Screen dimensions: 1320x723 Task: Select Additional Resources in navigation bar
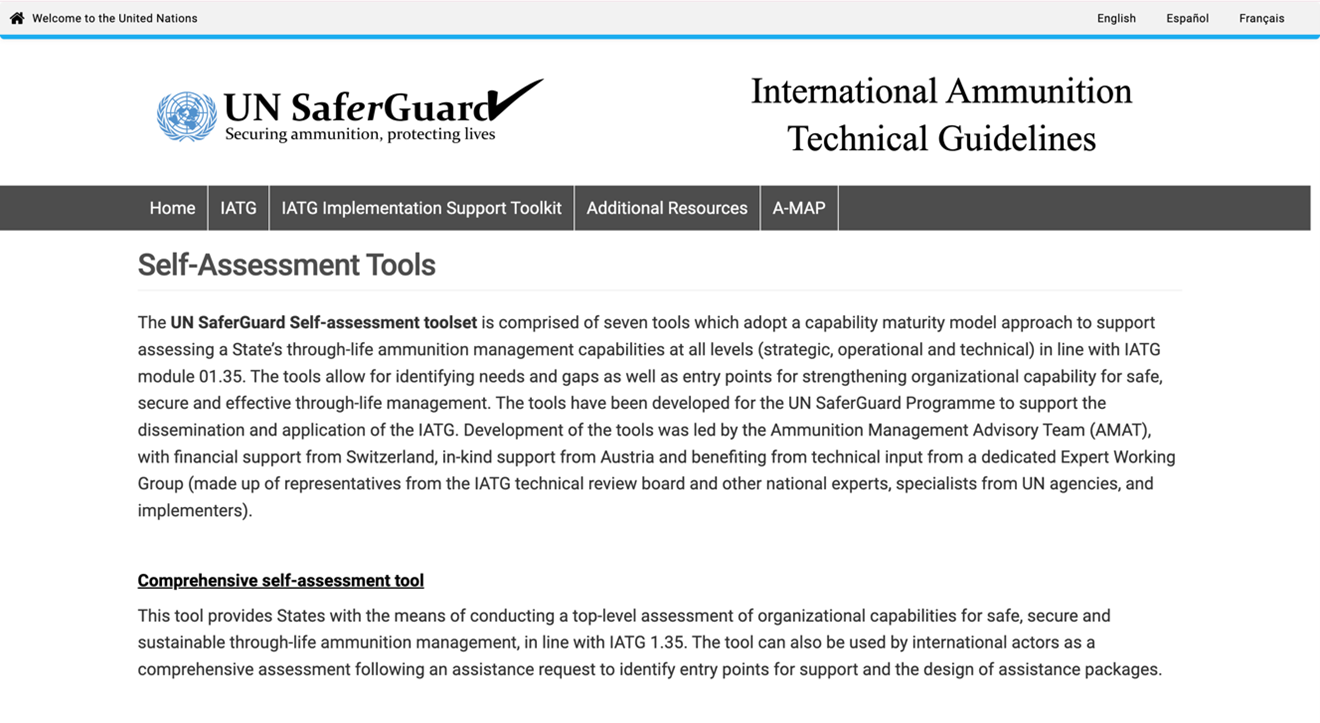pyautogui.click(x=667, y=208)
